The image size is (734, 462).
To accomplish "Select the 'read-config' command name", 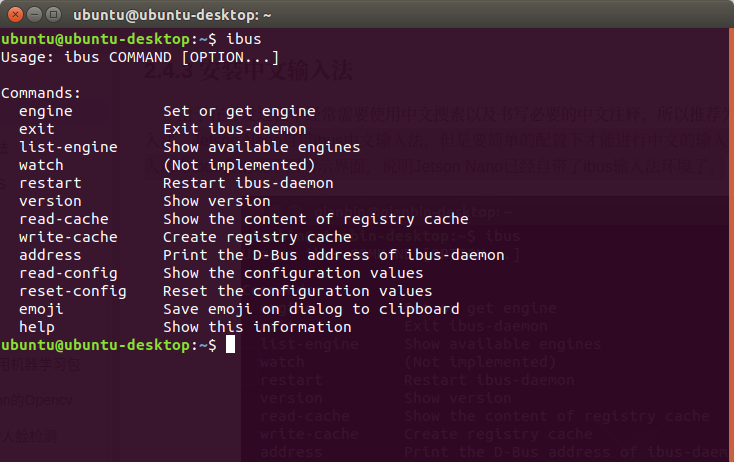I will 68,273.
